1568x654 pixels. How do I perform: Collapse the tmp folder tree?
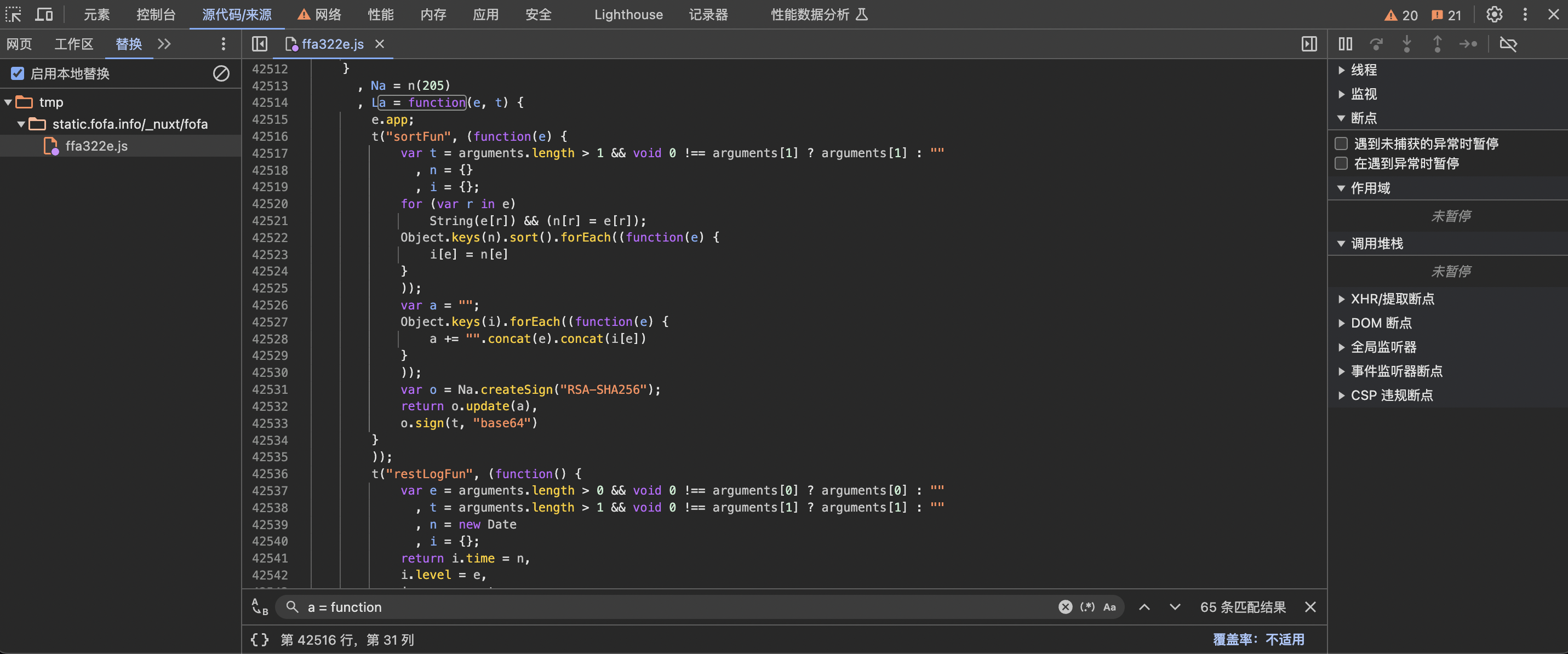9,102
